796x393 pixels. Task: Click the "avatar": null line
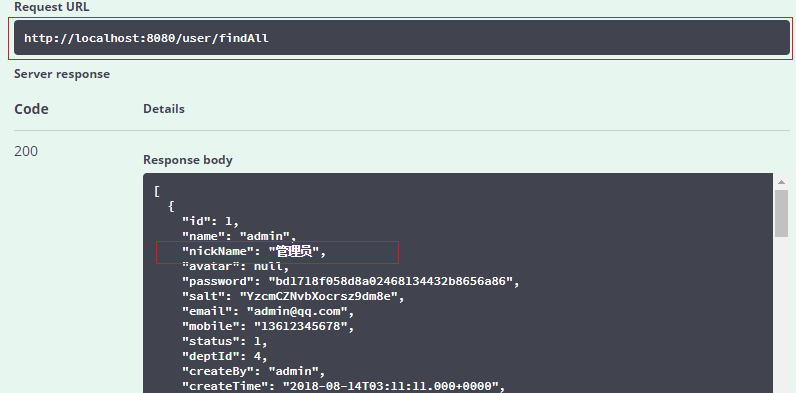[236, 266]
